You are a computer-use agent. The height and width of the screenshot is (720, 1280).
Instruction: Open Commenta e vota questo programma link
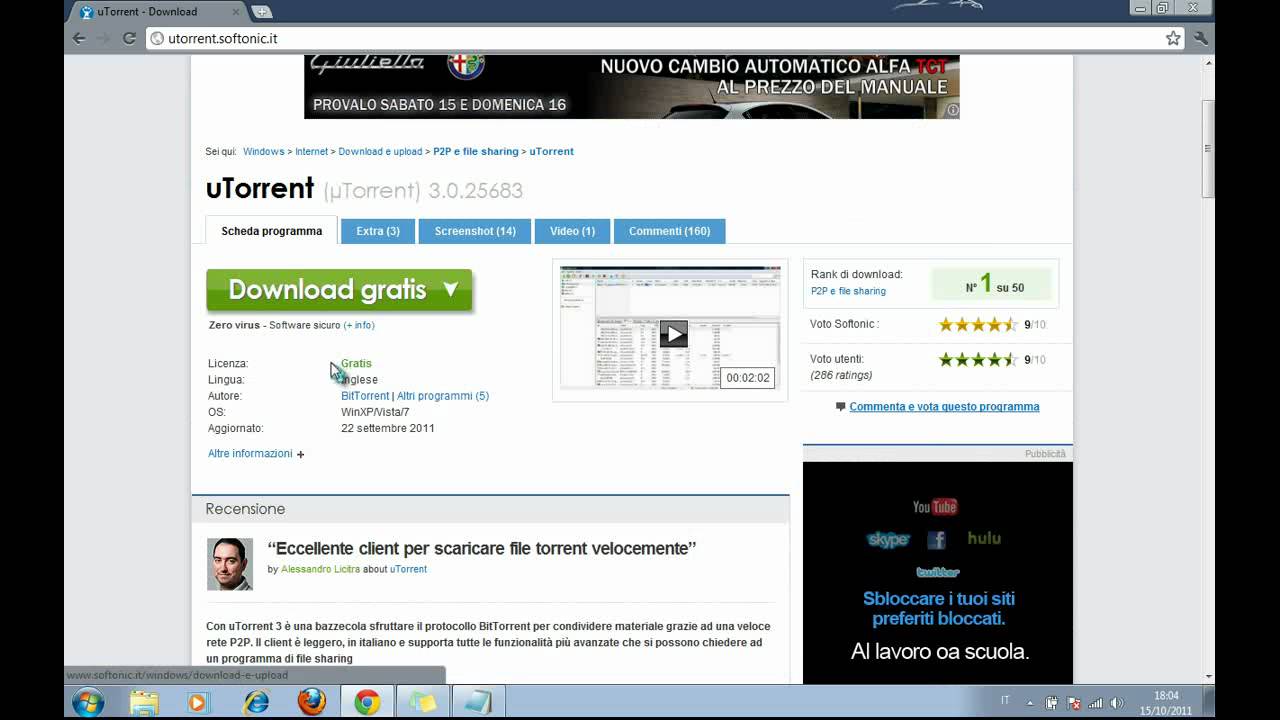(x=944, y=407)
